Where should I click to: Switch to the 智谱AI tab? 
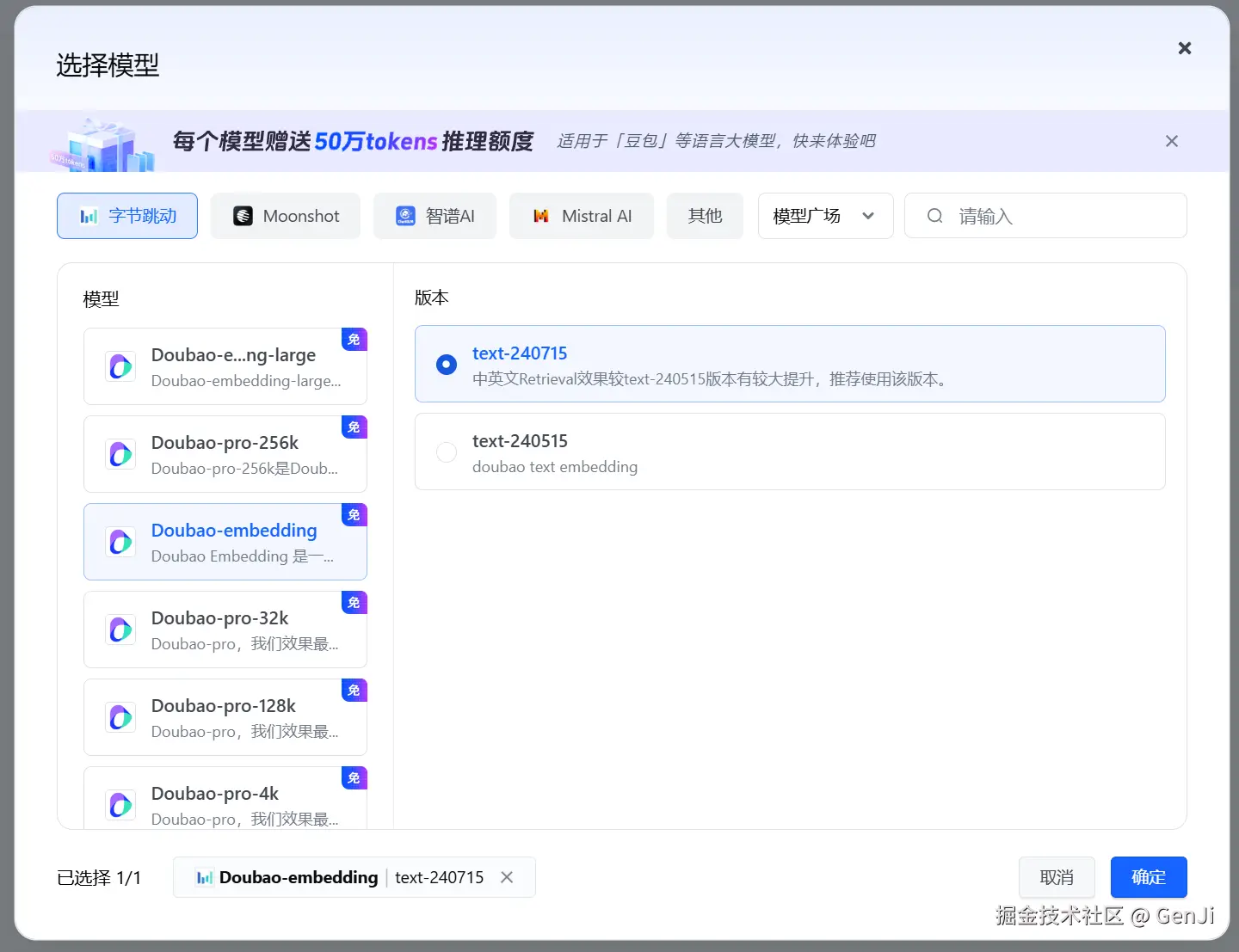[435, 216]
